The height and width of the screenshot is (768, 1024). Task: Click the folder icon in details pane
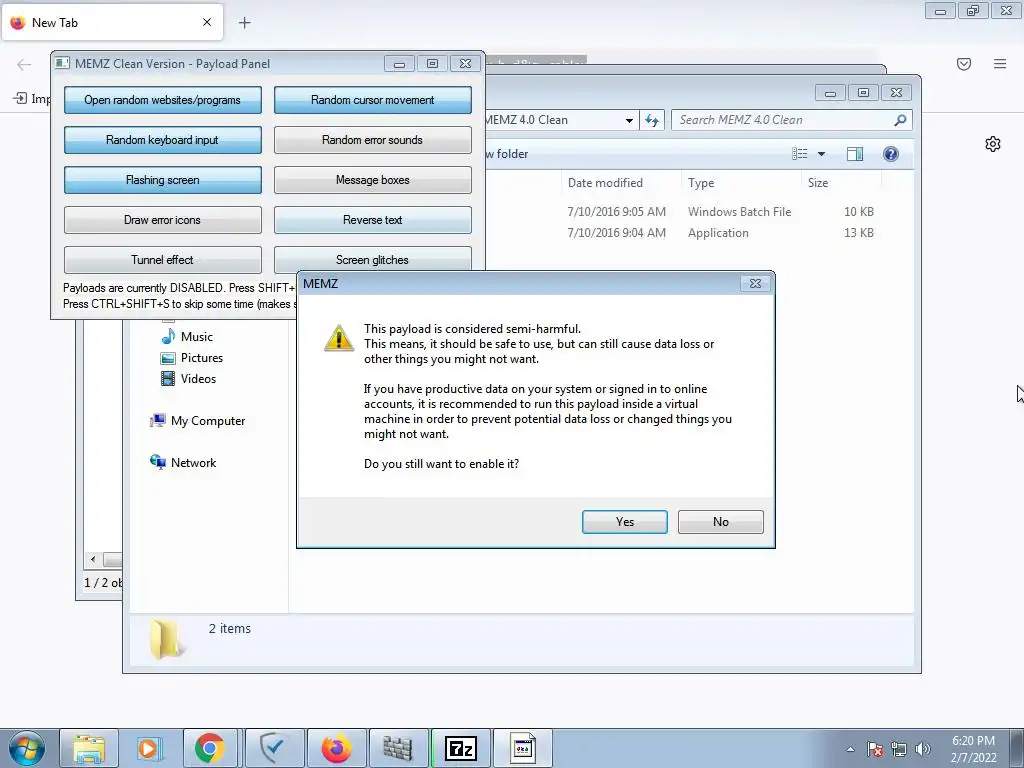tap(166, 639)
